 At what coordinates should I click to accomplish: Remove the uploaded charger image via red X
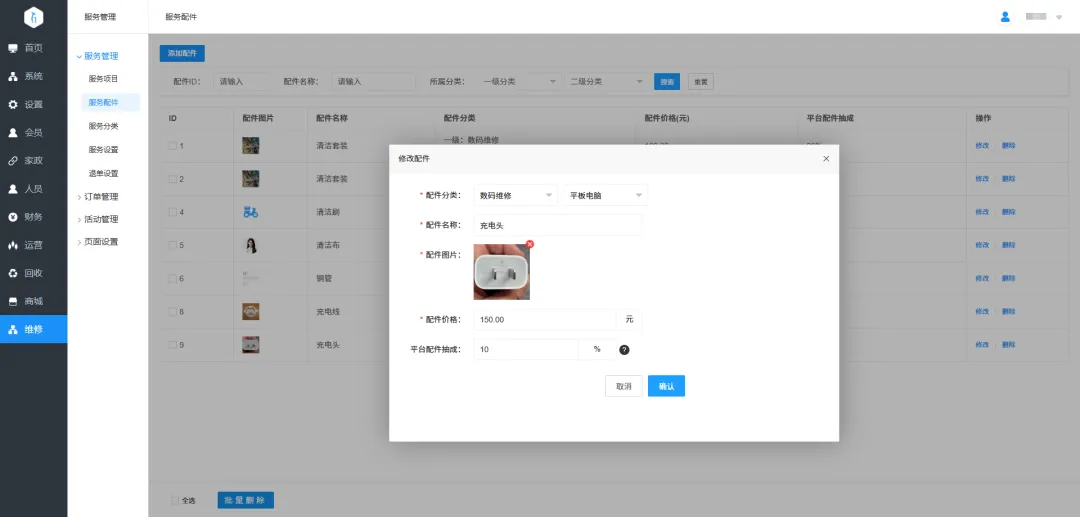coord(530,244)
